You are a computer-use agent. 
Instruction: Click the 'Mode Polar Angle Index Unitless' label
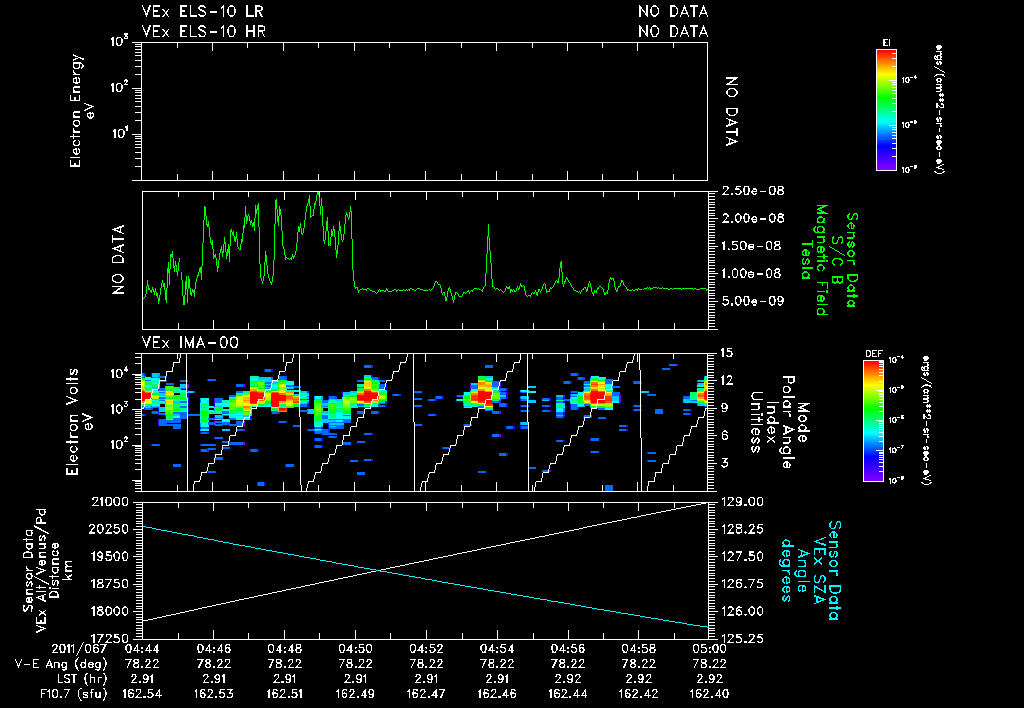click(778, 422)
